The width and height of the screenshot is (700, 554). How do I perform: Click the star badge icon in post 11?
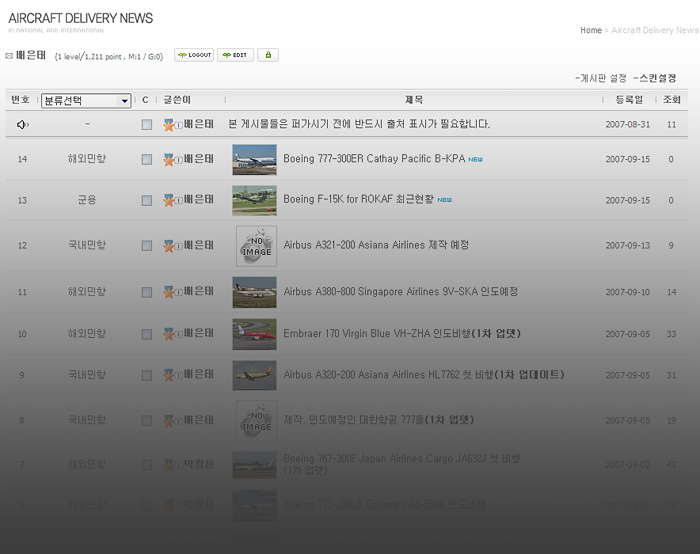169,292
